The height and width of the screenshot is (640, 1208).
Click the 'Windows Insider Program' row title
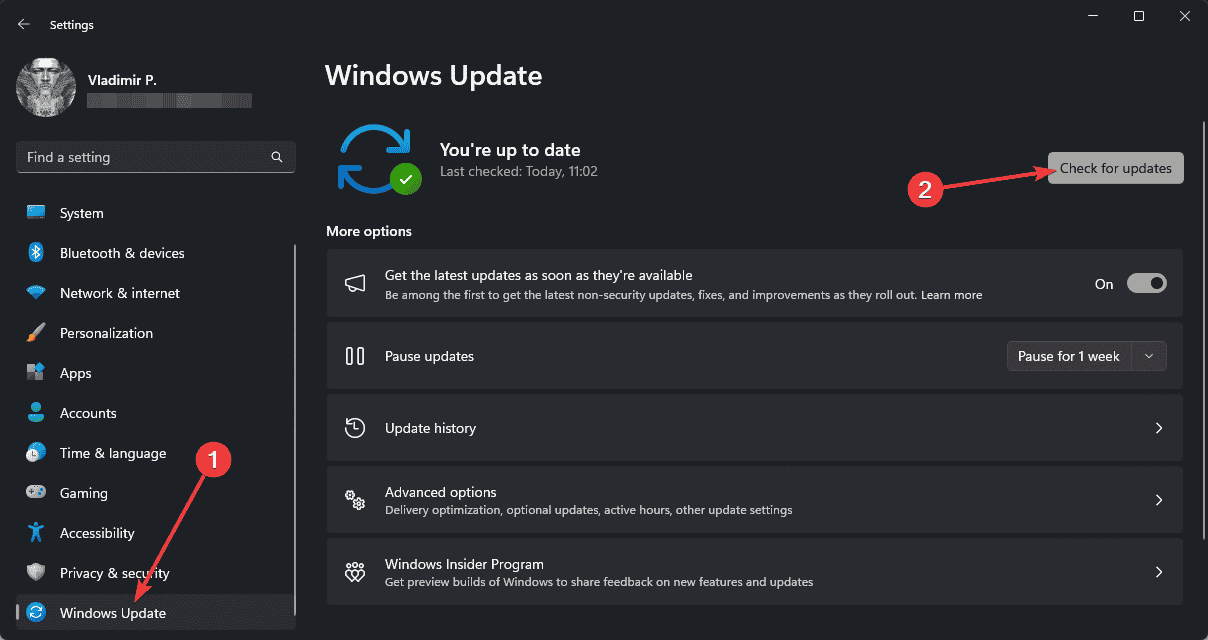click(464, 564)
